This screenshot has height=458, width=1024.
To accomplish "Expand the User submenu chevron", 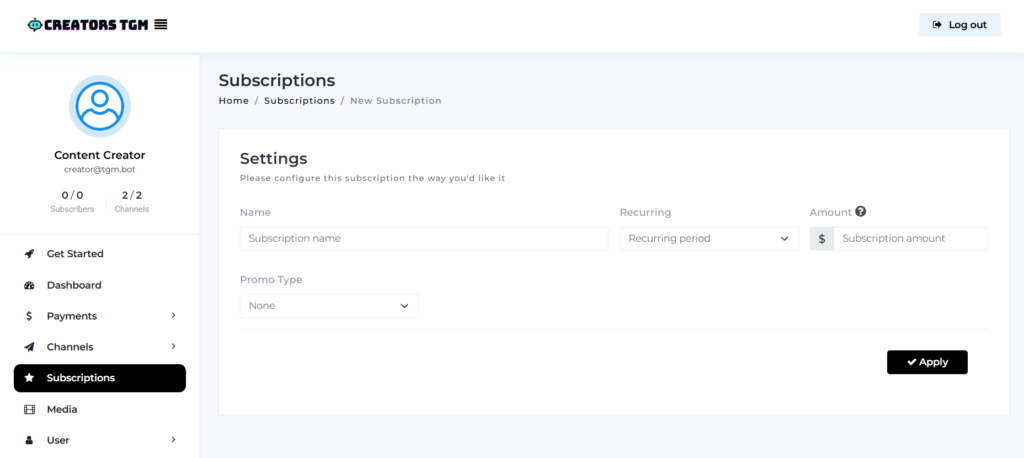I will [x=173, y=440].
